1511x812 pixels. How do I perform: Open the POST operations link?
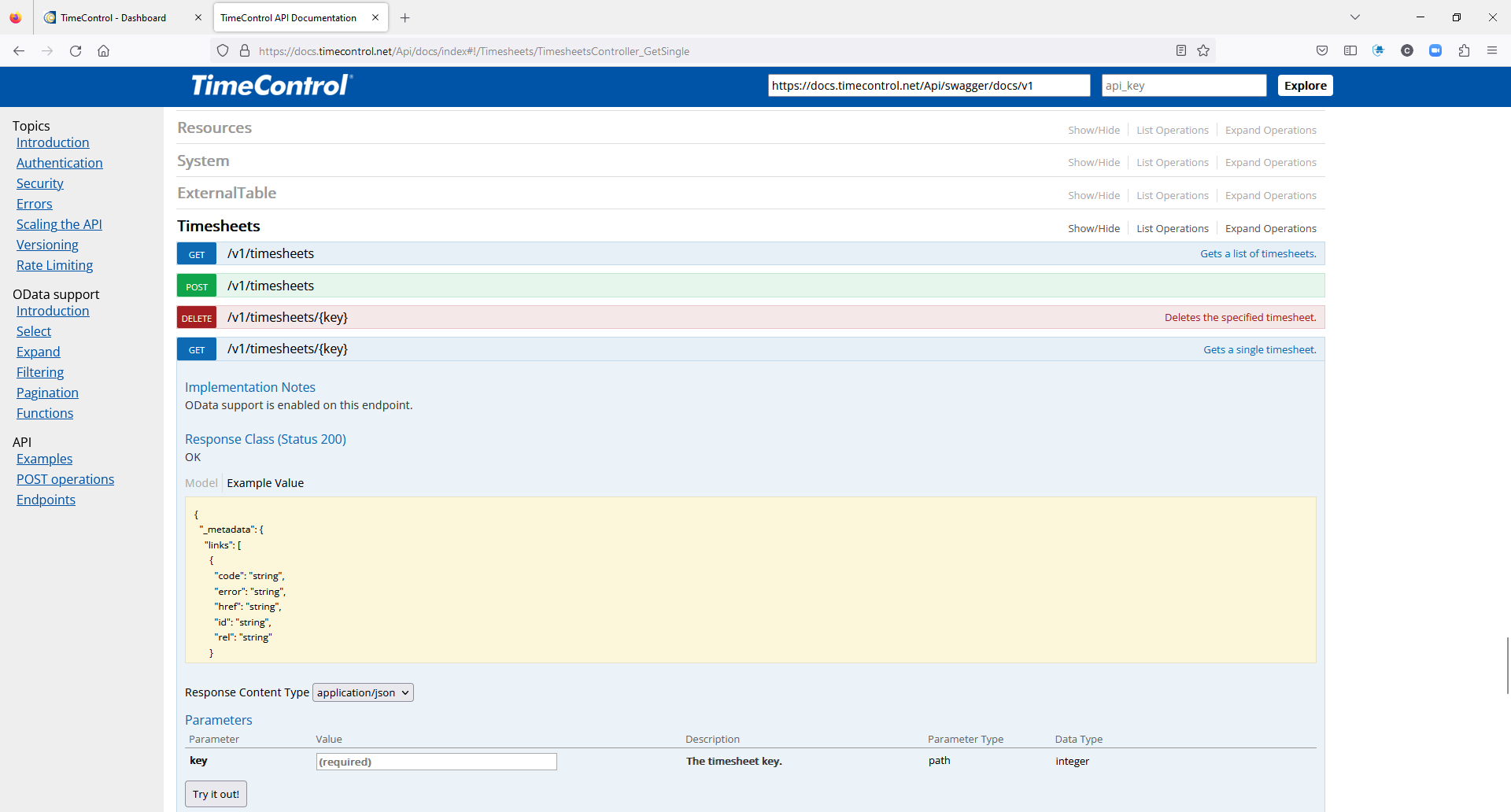pyautogui.click(x=65, y=479)
